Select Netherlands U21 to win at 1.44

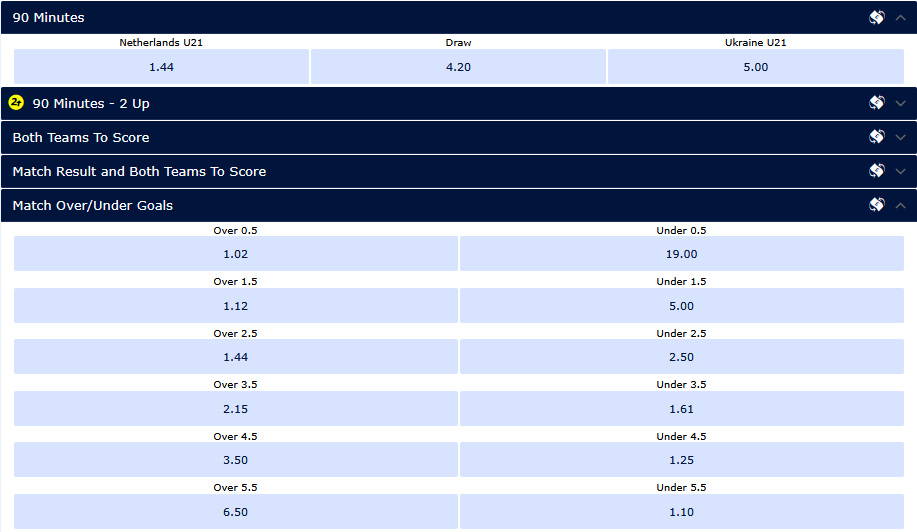tap(161, 67)
